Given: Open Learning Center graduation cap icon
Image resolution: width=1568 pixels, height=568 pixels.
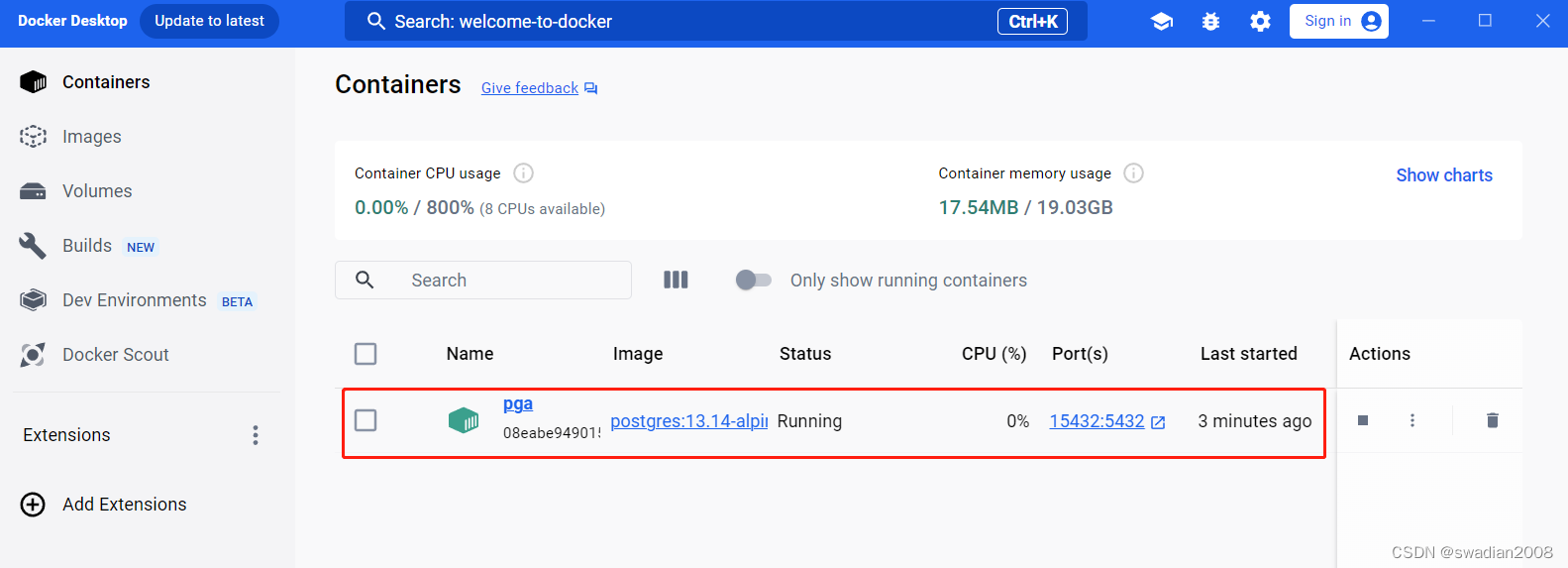Looking at the screenshot, I should click(1162, 21).
